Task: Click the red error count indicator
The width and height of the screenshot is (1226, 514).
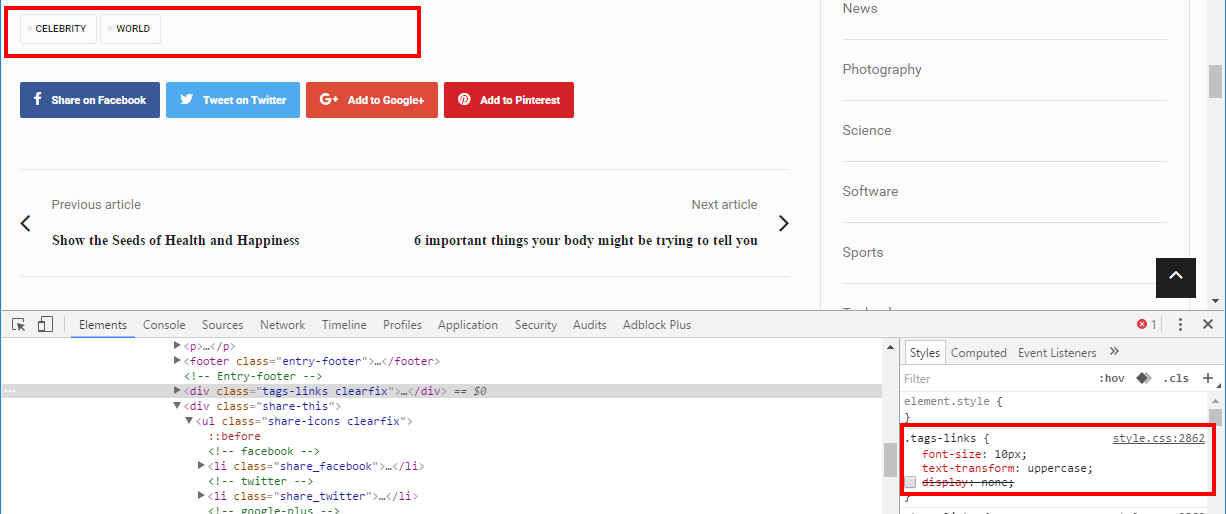Action: pos(1146,325)
